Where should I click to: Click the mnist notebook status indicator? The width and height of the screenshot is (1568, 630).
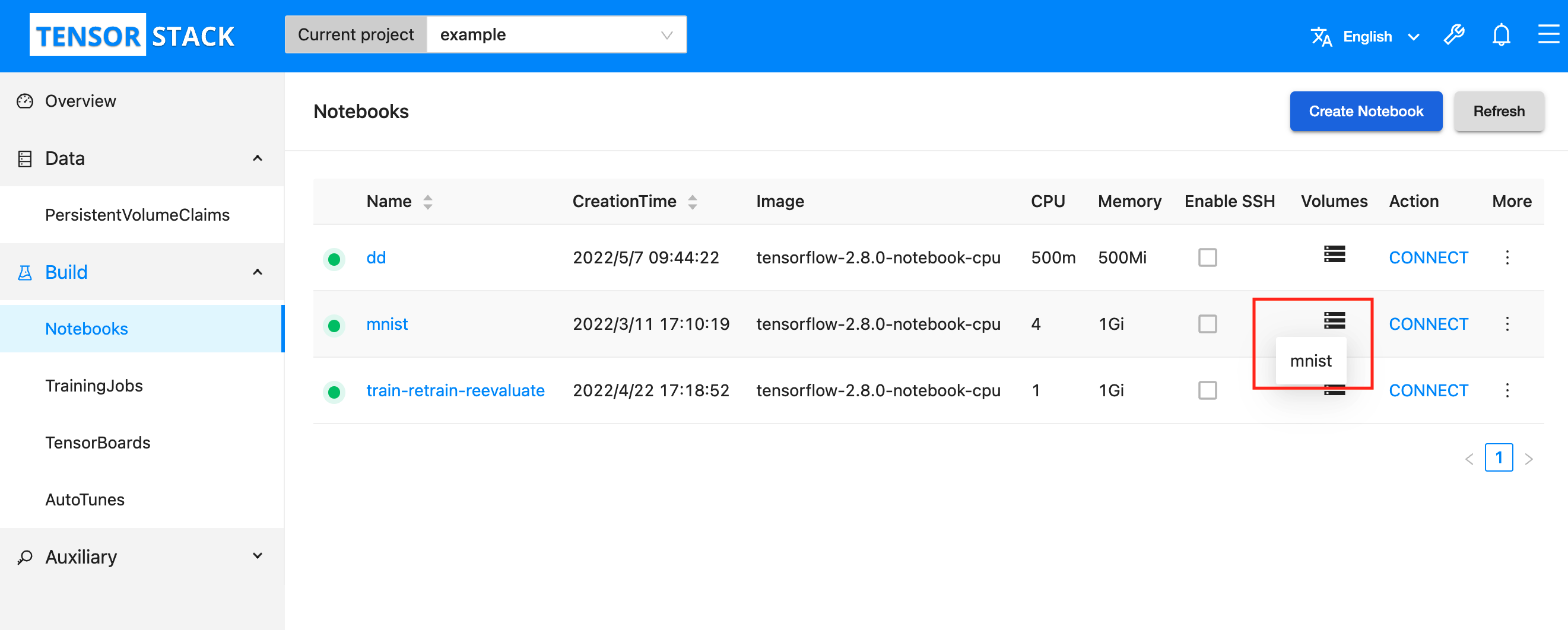click(334, 326)
